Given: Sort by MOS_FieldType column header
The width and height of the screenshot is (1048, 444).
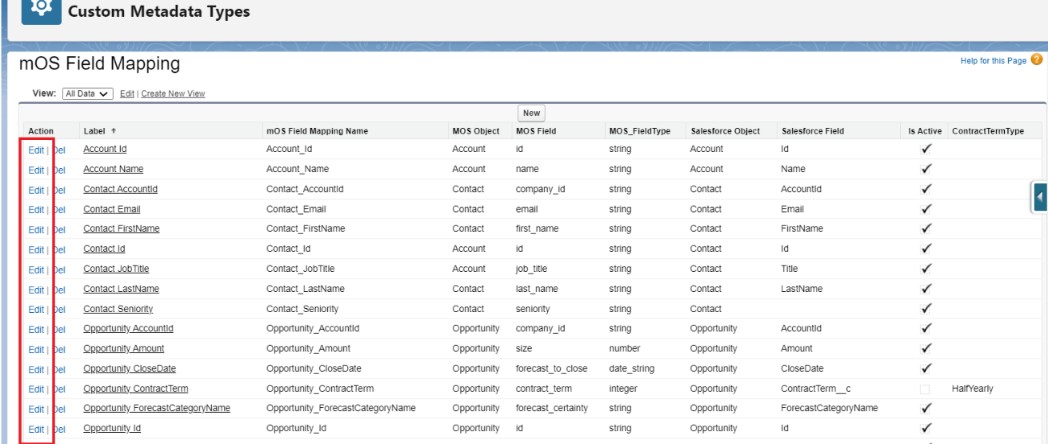Looking at the screenshot, I should click(640, 132).
